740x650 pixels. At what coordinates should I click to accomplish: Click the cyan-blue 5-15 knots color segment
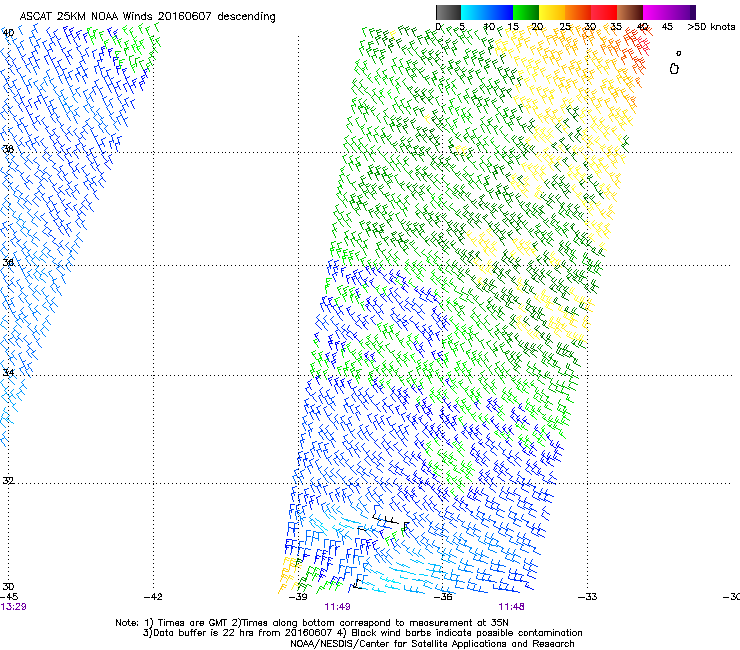pyautogui.click(x=487, y=12)
